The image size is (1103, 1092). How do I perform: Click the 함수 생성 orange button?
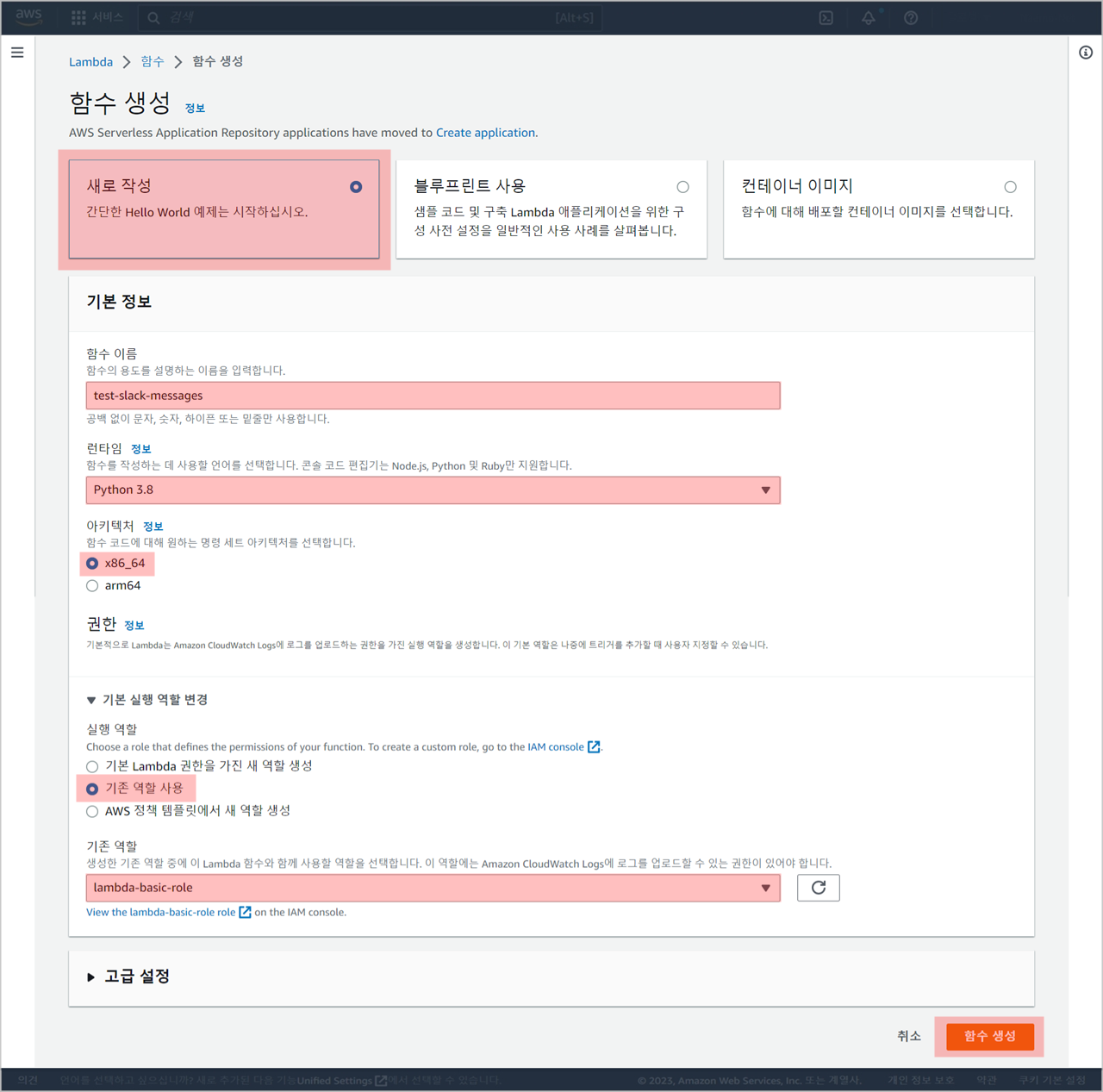pos(989,1036)
